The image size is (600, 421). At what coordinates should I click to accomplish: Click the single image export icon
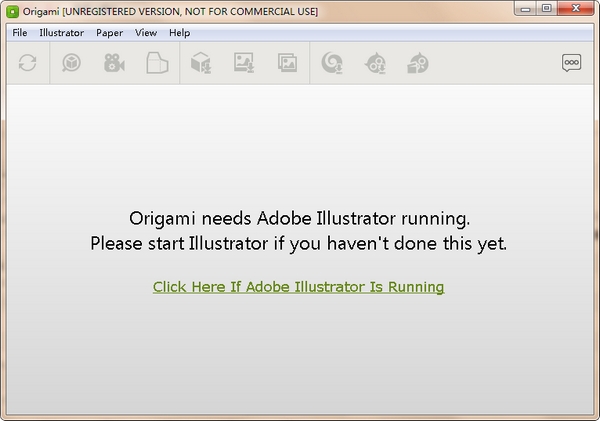(x=244, y=63)
